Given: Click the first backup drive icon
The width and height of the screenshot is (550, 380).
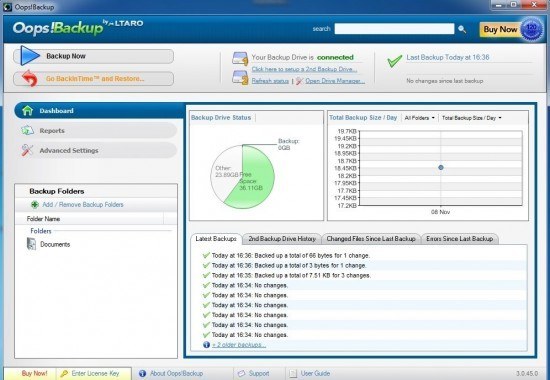Looking at the screenshot, I should point(240,59).
